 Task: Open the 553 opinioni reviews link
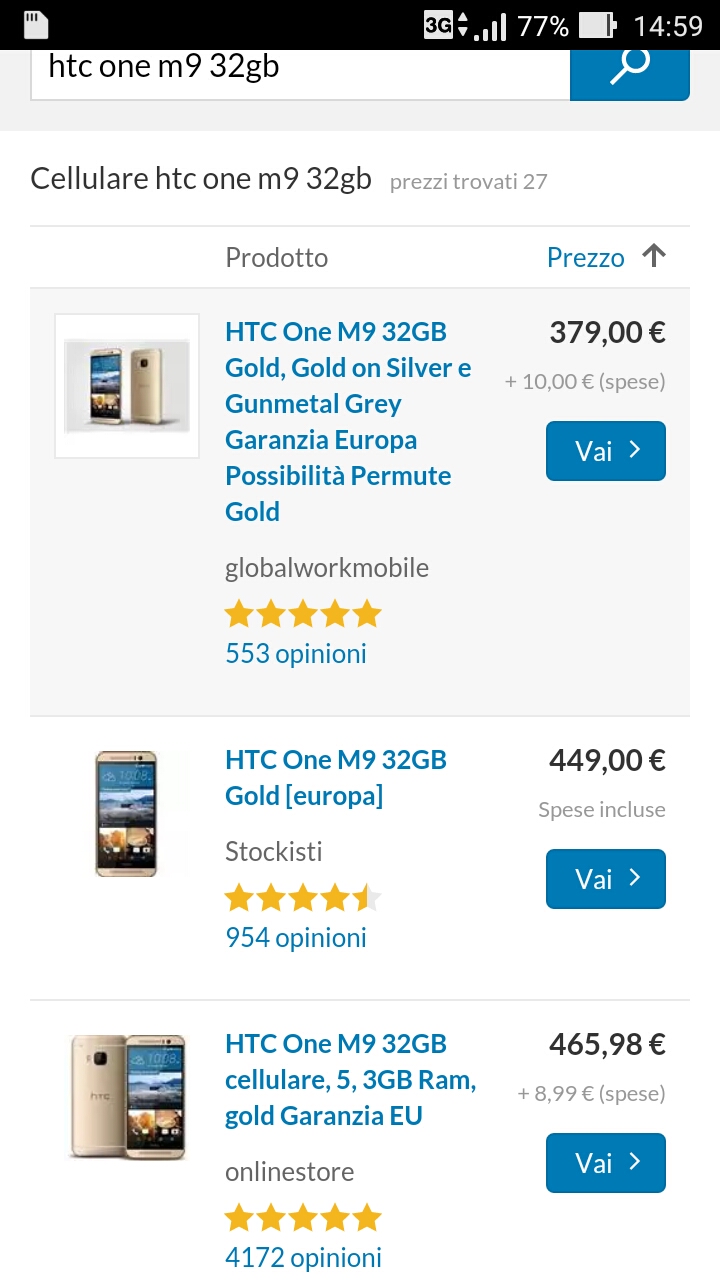(296, 654)
